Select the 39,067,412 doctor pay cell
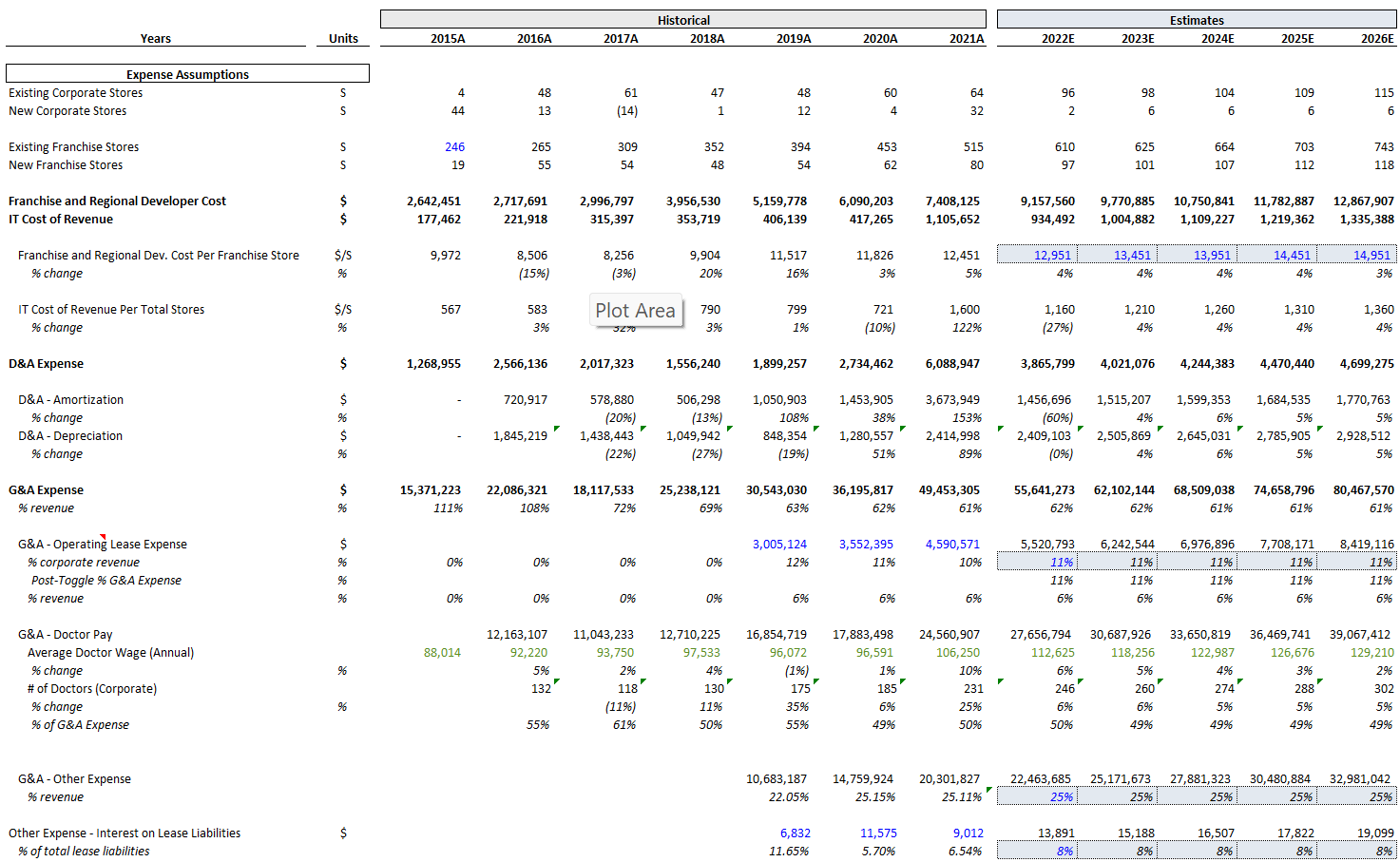This screenshot has width=1400, height=862. pyautogui.click(x=1361, y=634)
